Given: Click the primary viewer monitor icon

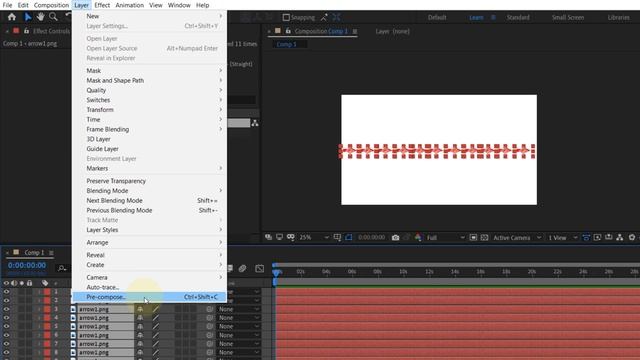Looking at the screenshot, I should click(279, 237).
